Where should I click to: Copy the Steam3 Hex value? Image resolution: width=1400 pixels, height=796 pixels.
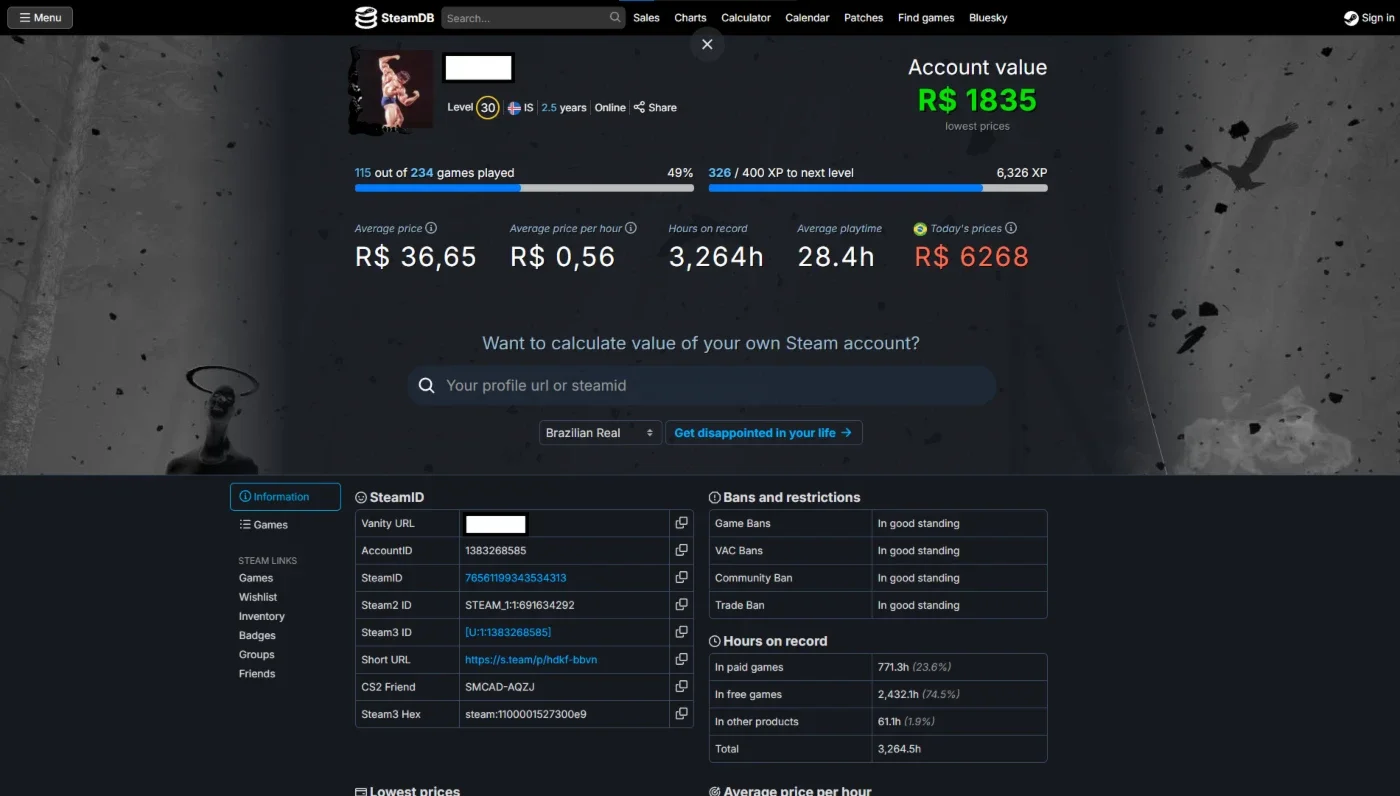click(x=681, y=713)
